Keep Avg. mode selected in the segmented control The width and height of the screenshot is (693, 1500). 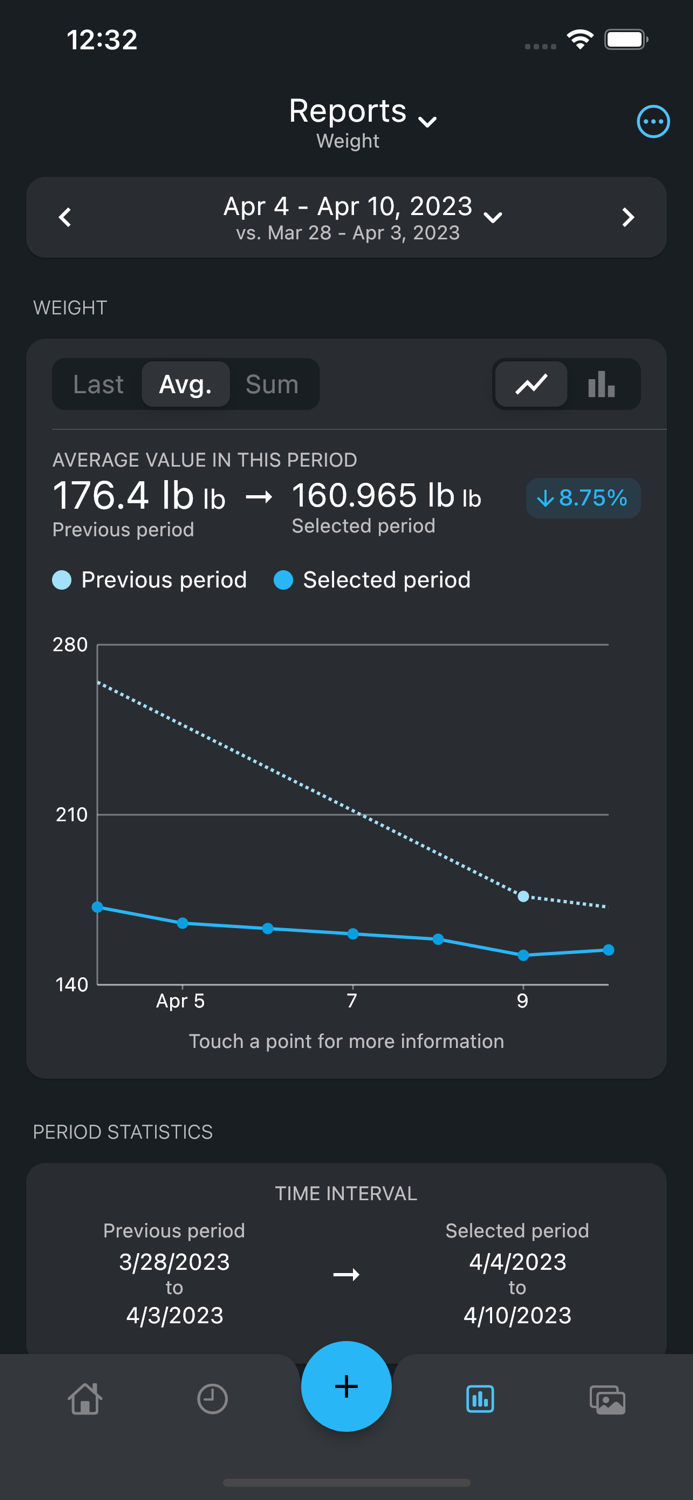[x=185, y=384]
